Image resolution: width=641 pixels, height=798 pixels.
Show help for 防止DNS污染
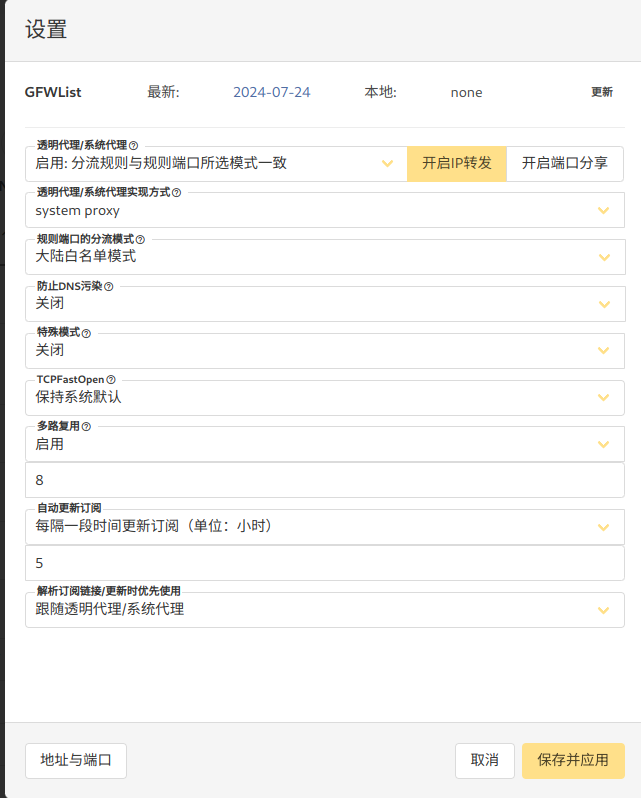click(x=109, y=286)
